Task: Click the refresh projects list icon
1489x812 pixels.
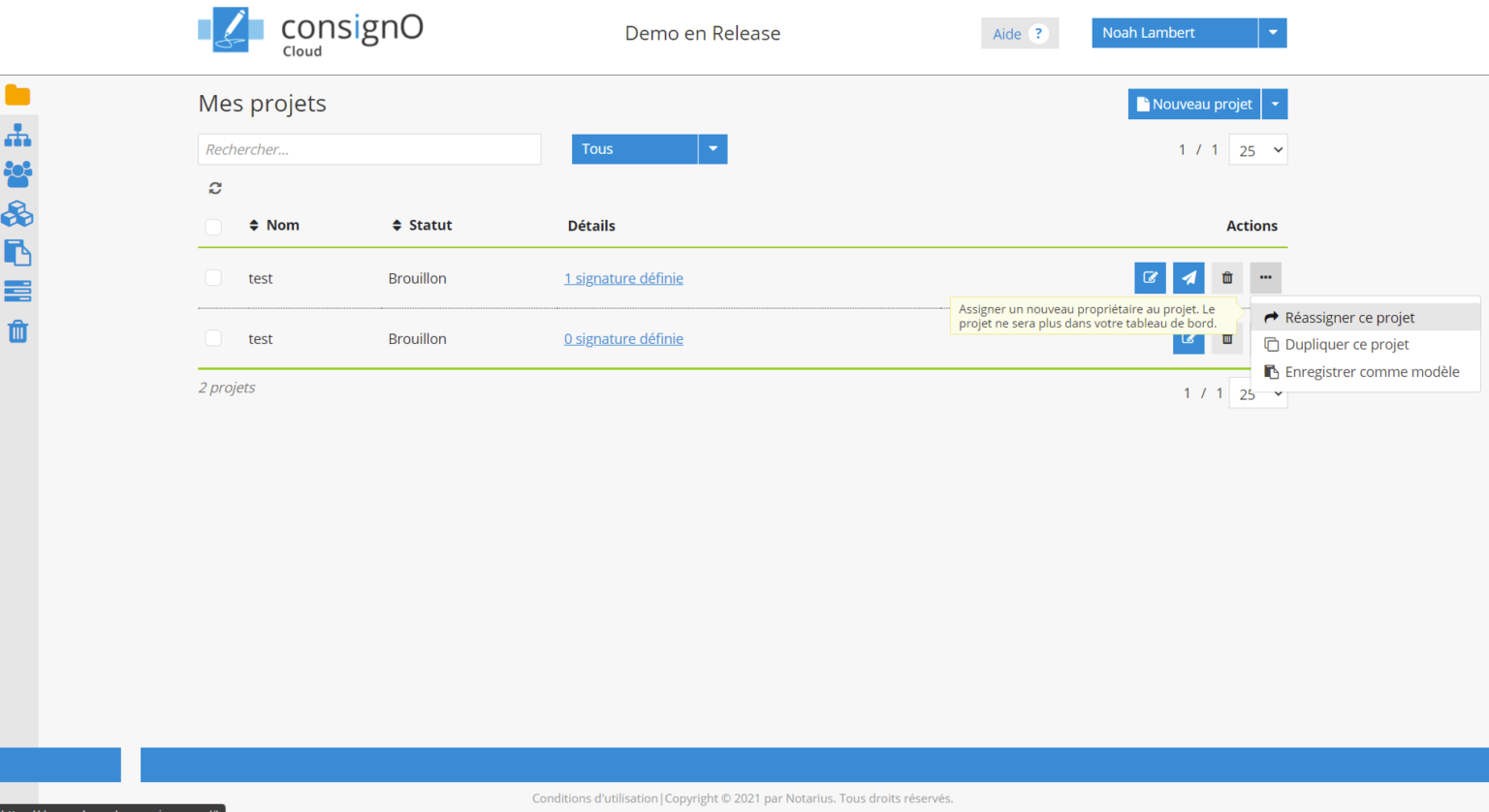Action: (215, 188)
